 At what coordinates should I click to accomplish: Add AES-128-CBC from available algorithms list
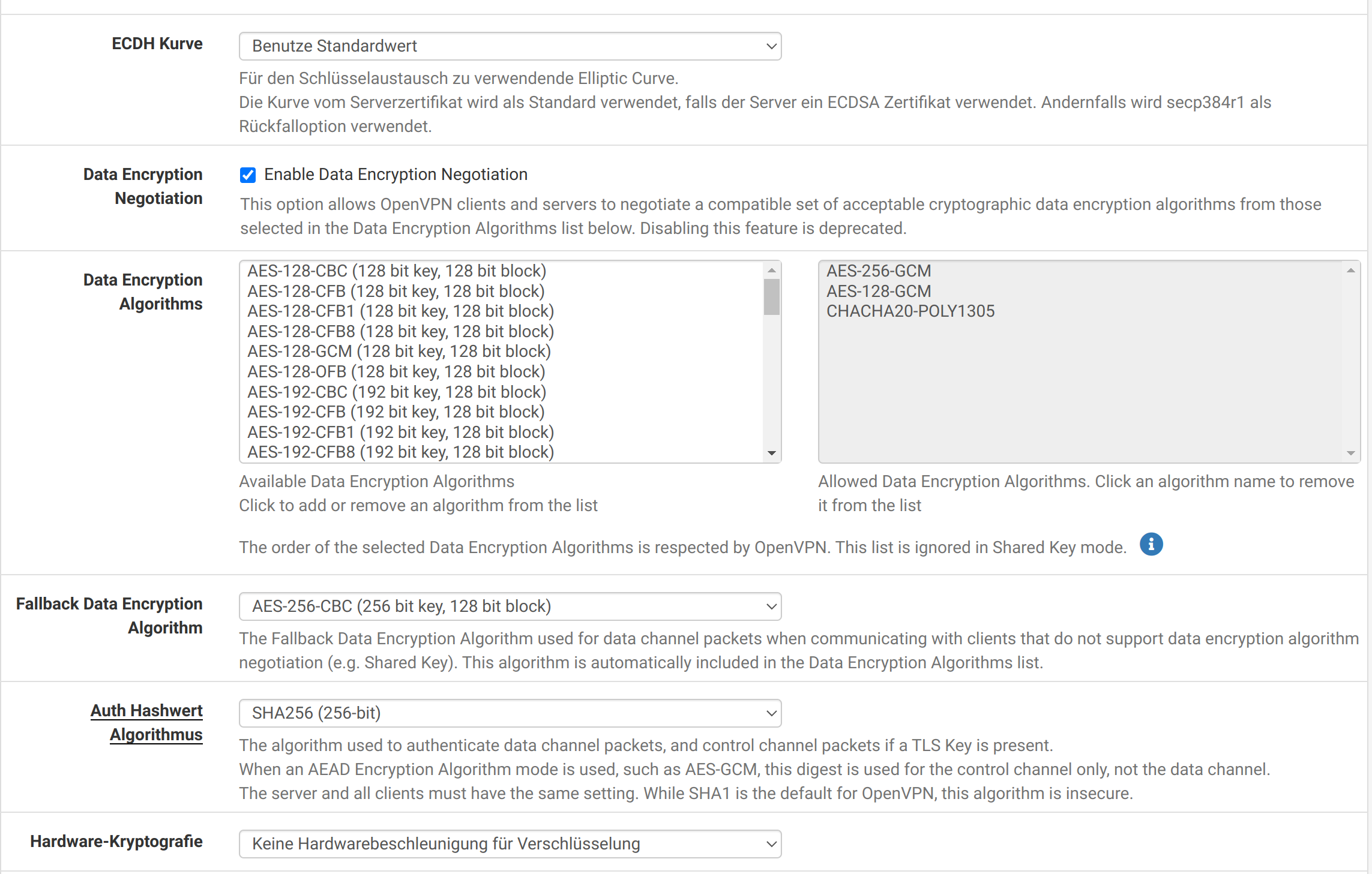(396, 271)
